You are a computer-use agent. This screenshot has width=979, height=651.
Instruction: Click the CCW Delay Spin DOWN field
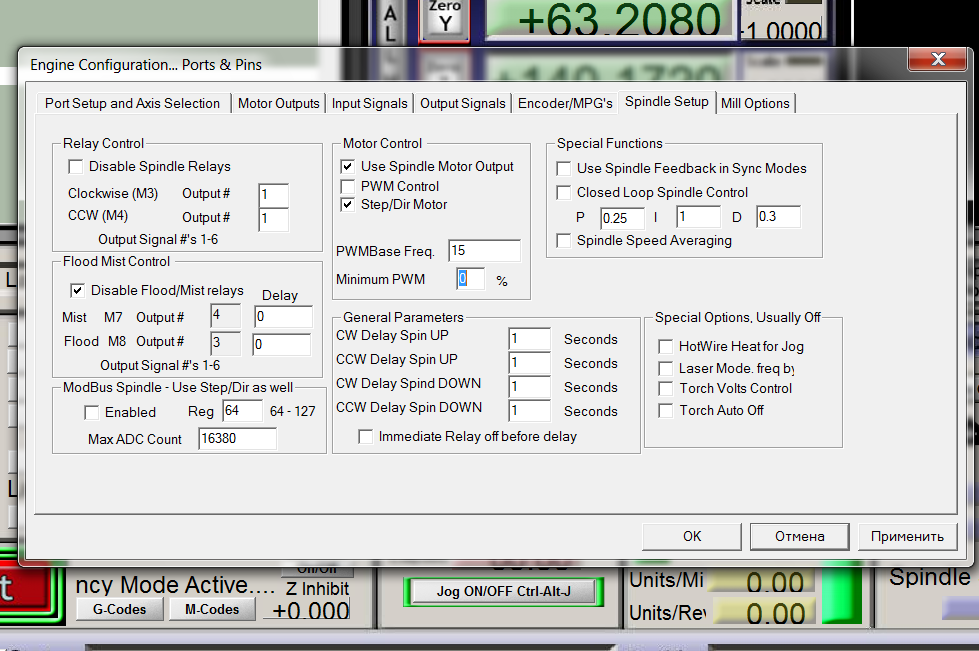(529, 411)
